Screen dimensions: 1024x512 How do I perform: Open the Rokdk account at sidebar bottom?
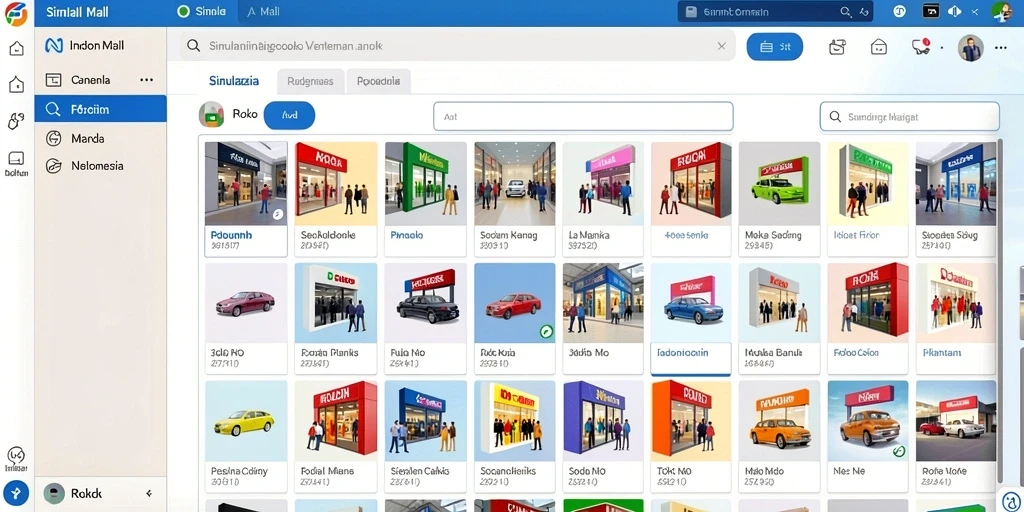pyautogui.click(x=101, y=494)
